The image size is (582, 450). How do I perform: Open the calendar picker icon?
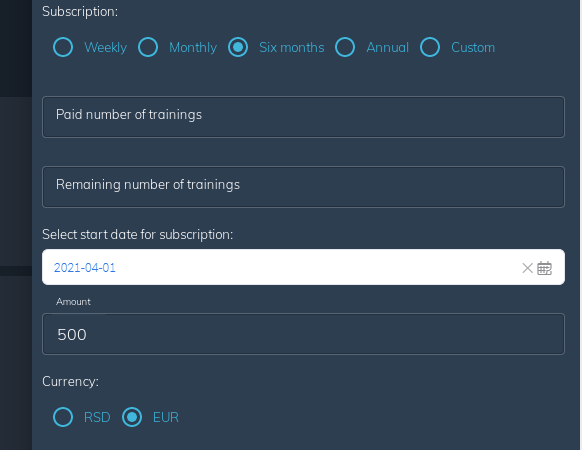pyautogui.click(x=545, y=268)
